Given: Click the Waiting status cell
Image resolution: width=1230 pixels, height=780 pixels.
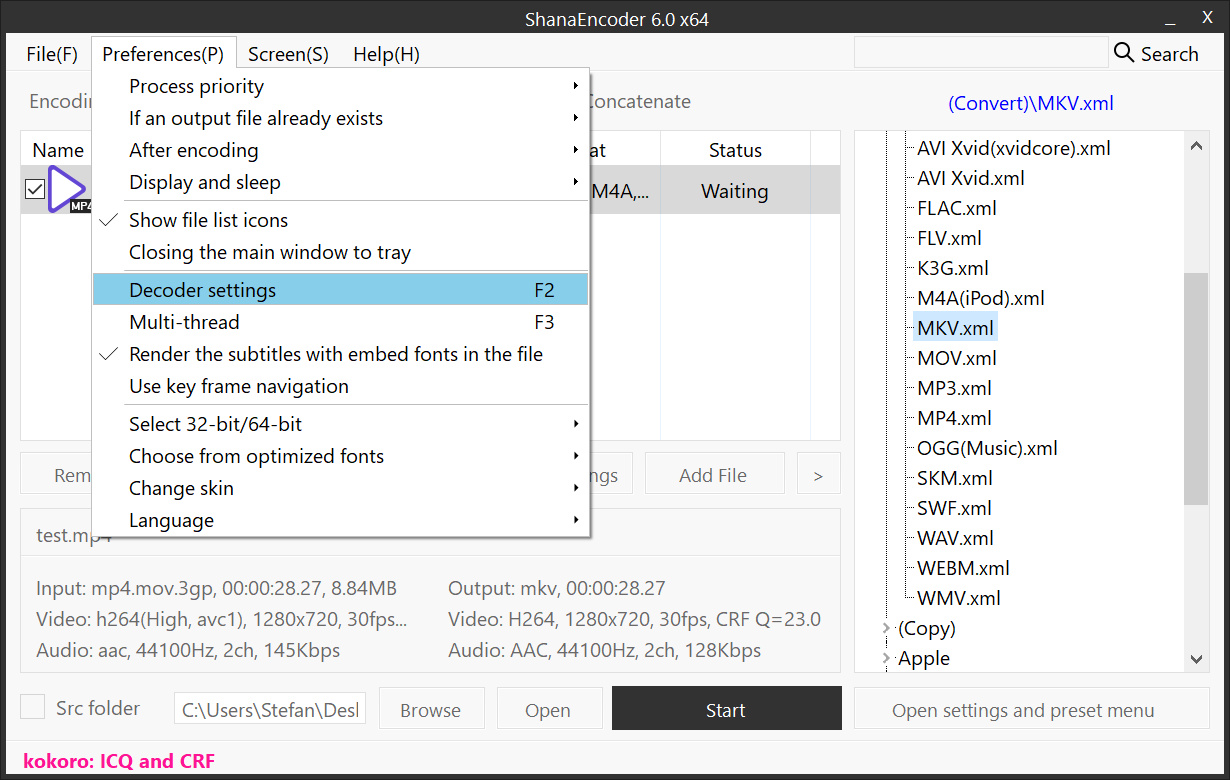Looking at the screenshot, I should (735, 191).
